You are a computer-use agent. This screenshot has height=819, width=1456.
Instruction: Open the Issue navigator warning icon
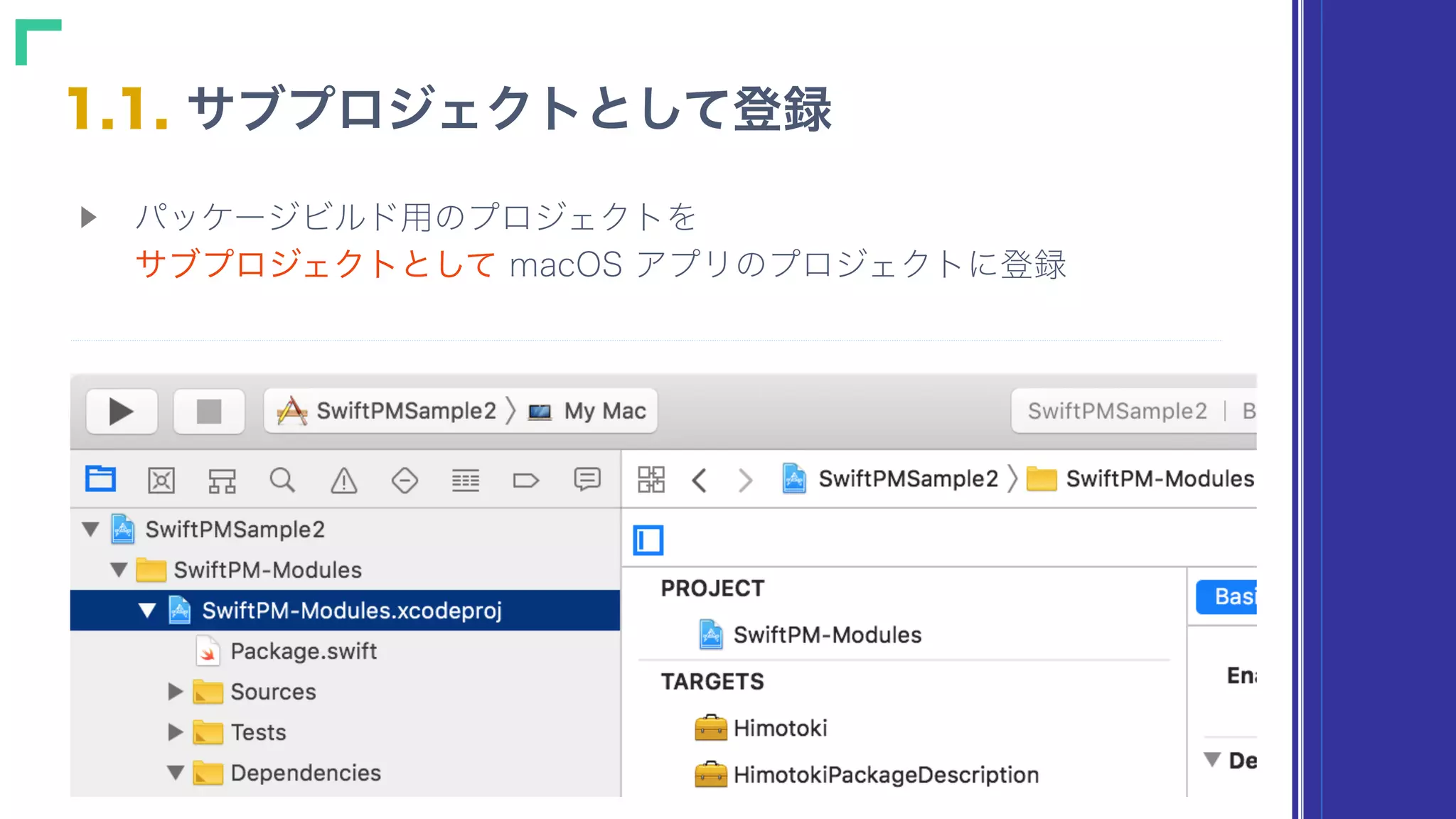[x=343, y=481]
